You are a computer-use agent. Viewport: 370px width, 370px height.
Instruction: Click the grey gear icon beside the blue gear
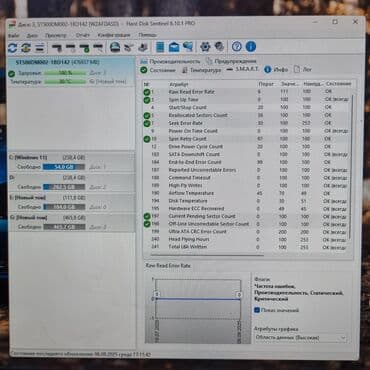(x=219, y=47)
